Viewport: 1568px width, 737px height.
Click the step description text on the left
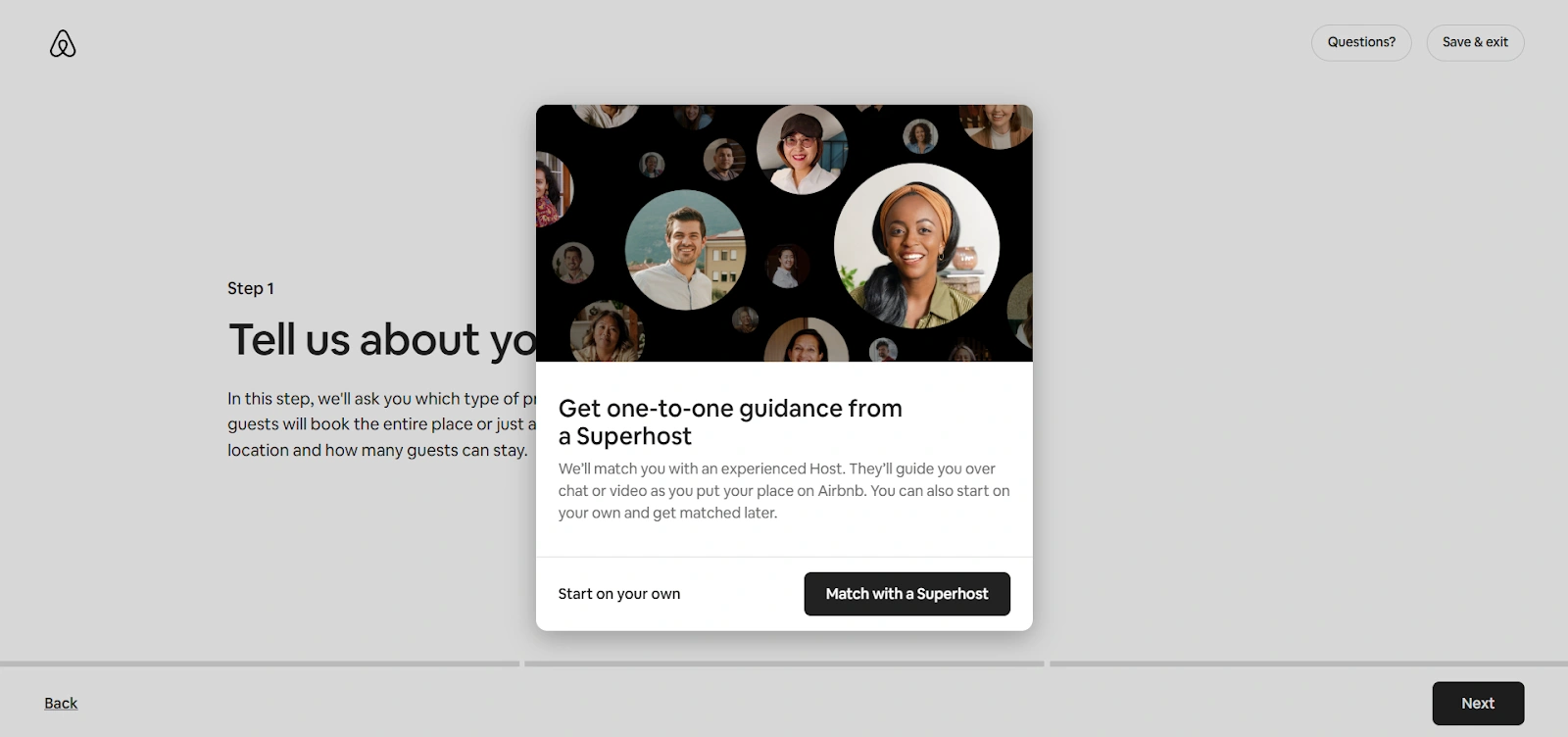click(382, 424)
